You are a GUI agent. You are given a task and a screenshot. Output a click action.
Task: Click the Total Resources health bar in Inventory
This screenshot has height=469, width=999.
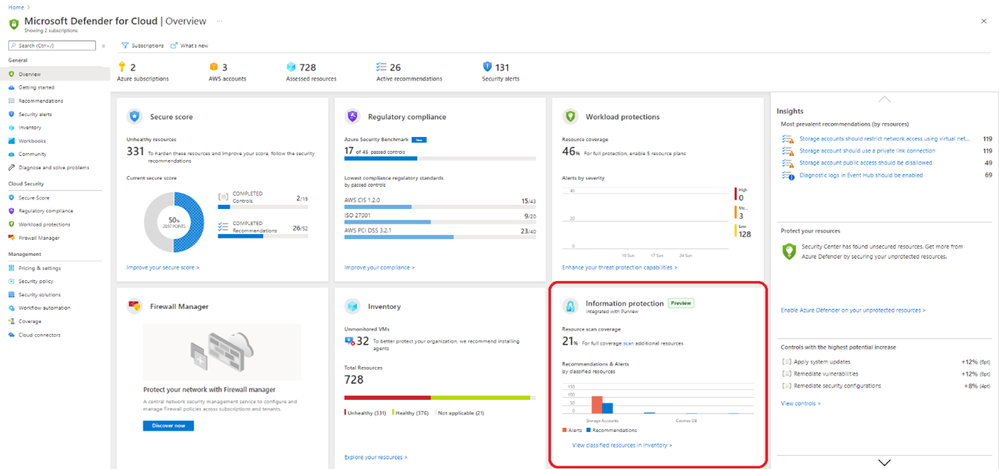click(x=440, y=398)
